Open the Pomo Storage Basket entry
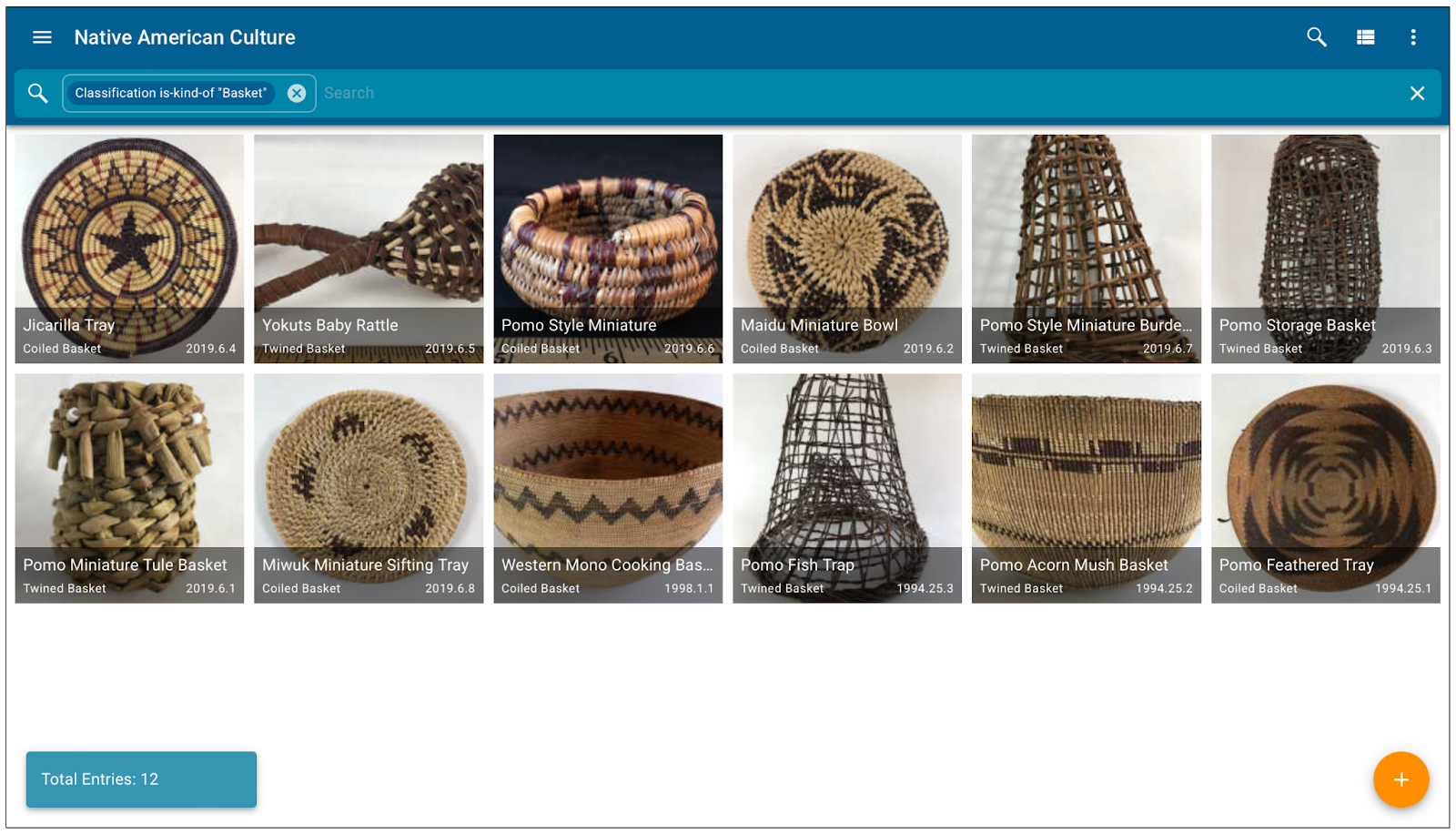Viewport: 1456px width, 834px height. coord(1326,249)
